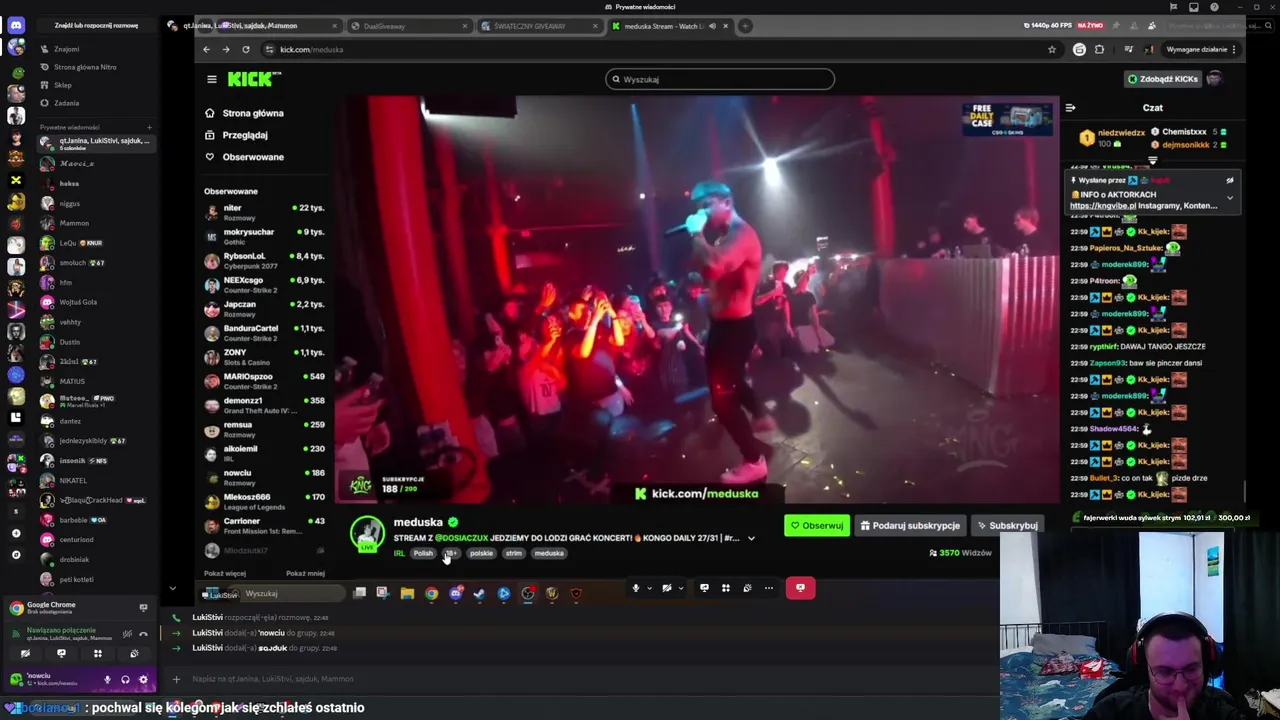This screenshot has width=1280, height=720.
Task: Add a new Discord private message
Action: [149, 127]
